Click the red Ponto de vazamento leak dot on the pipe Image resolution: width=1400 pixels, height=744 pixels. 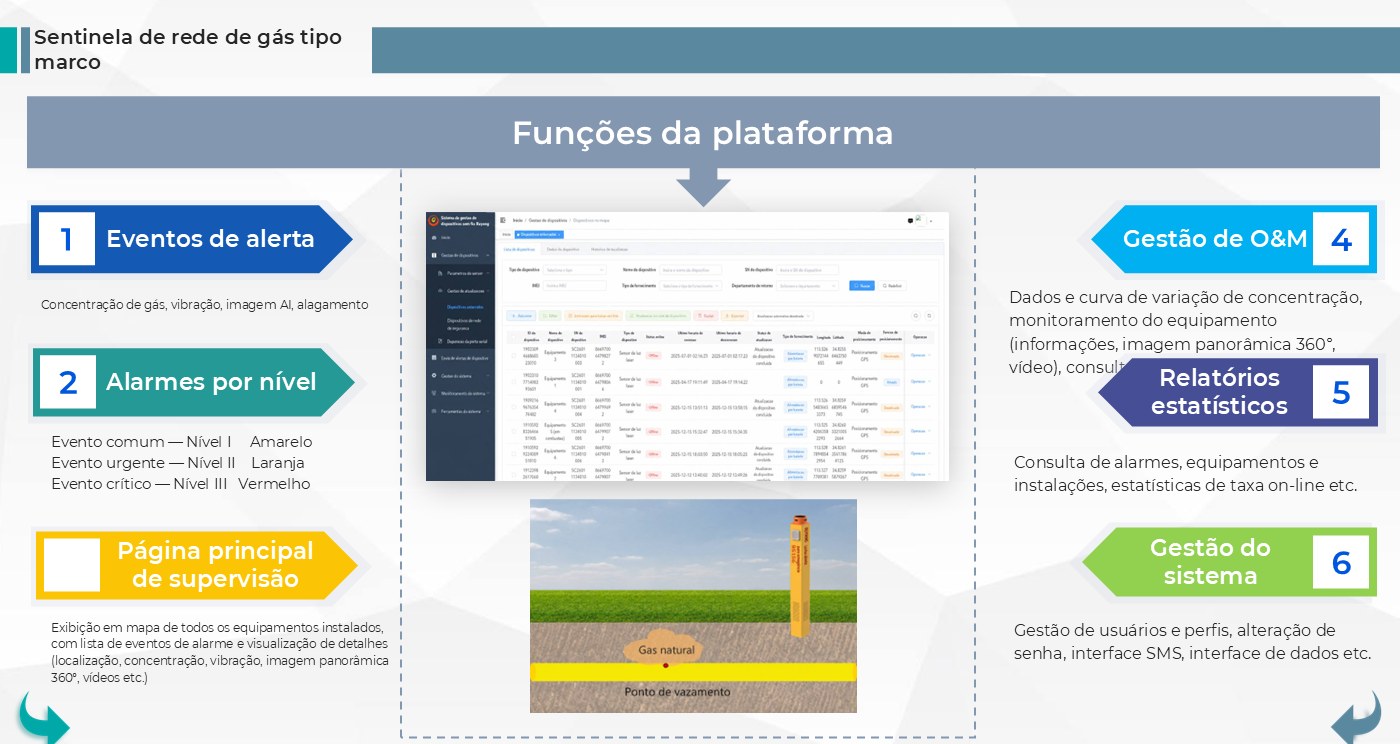coord(665,665)
